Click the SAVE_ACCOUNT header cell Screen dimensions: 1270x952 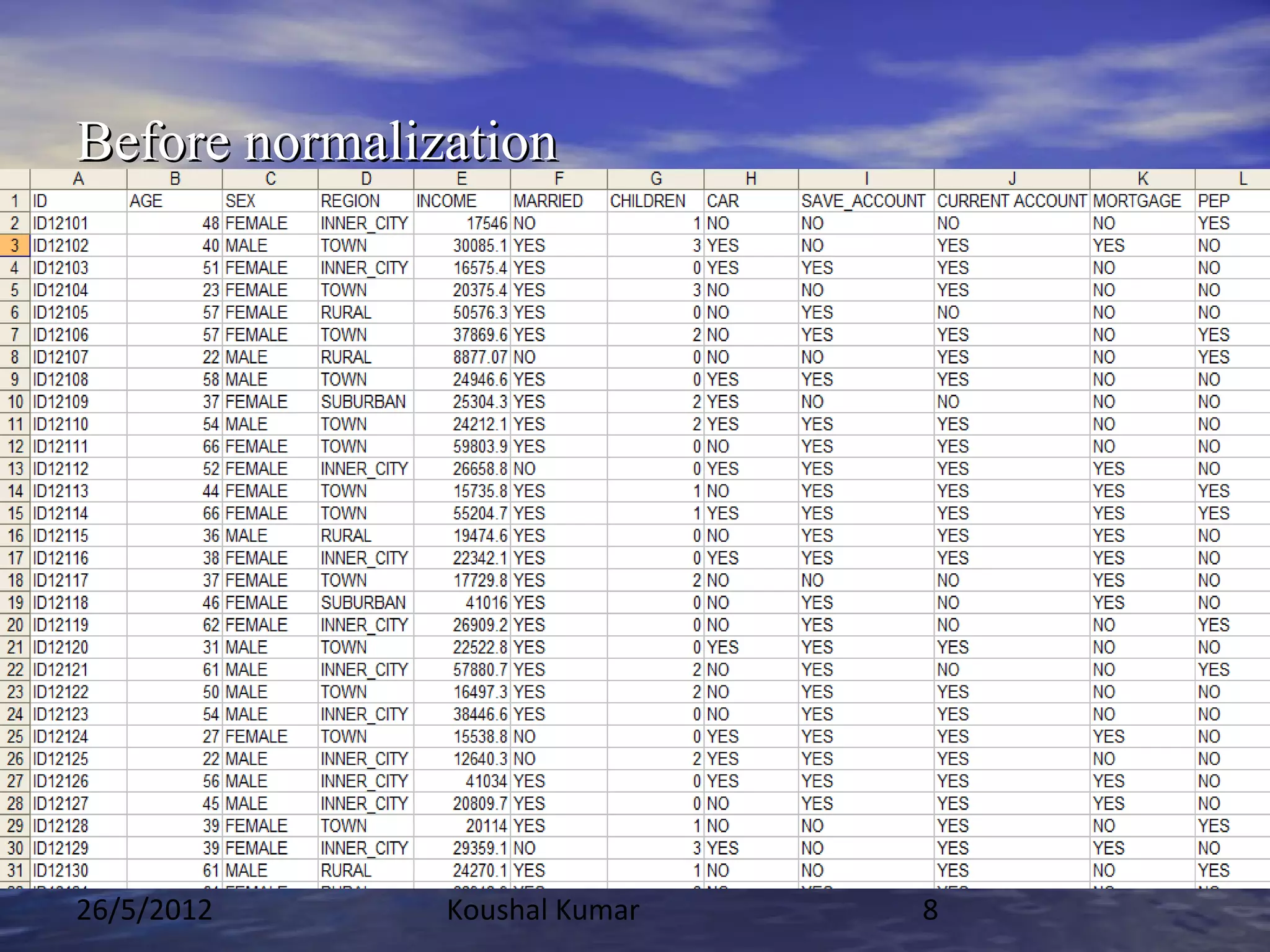coord(866,201)
